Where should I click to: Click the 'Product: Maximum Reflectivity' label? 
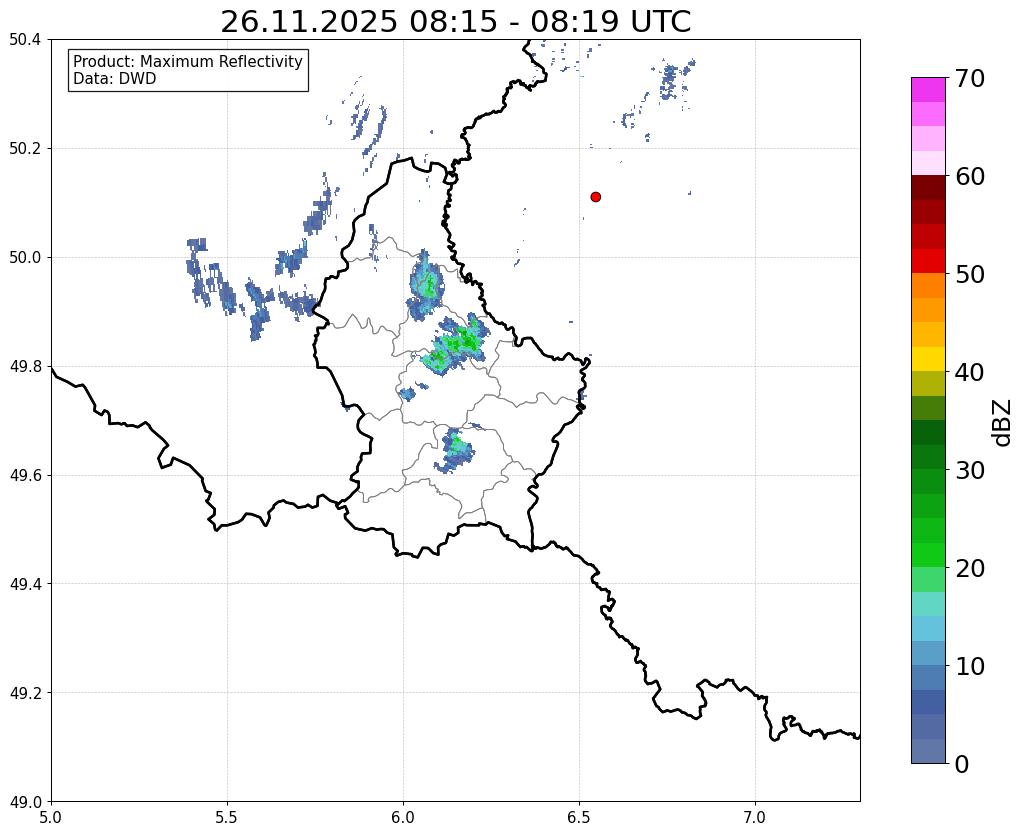188,61
